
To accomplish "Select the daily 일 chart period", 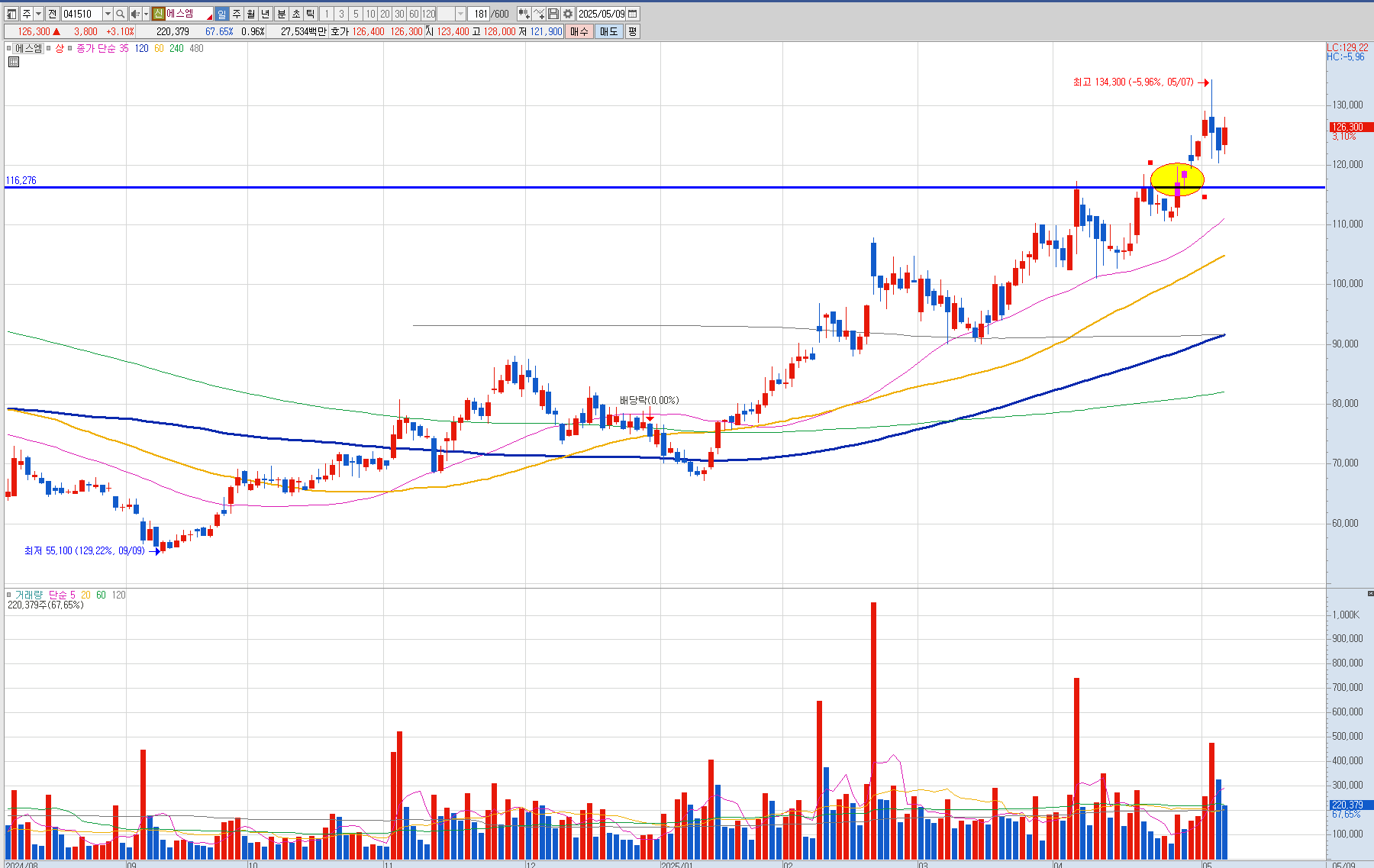I will (221, 14).
